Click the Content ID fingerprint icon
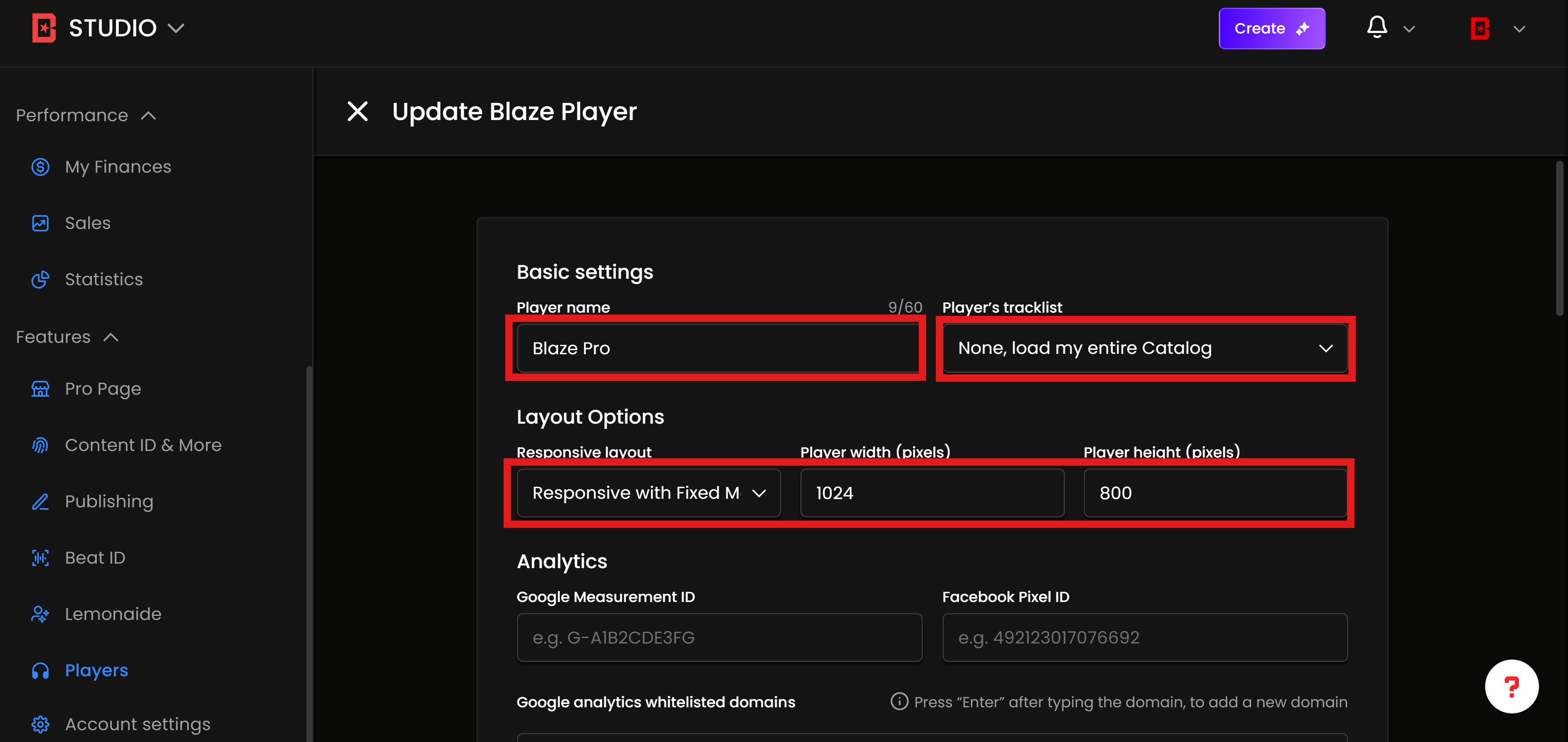Viewport: 1568px width, 742px height. point(40,445)
